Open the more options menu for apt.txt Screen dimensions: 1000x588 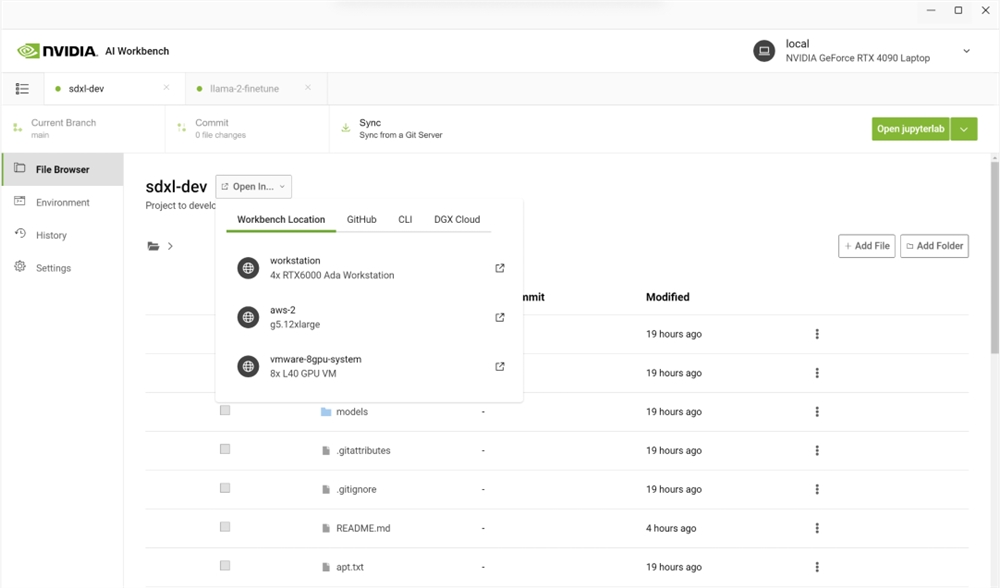[x=817, y=567]
